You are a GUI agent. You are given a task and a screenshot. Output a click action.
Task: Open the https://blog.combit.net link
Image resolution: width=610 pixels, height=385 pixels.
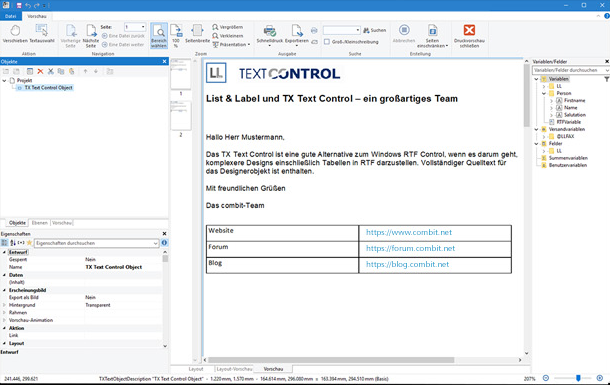coord(407,264)
